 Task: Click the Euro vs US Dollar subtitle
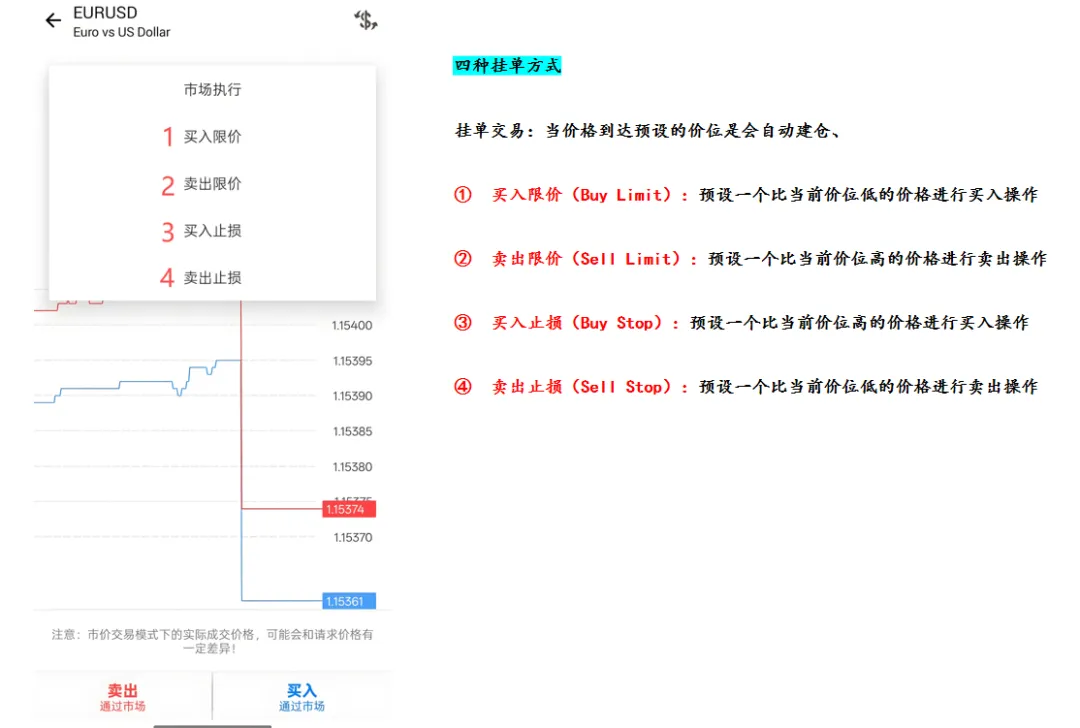pyautogui.click(x=122, y=32)
